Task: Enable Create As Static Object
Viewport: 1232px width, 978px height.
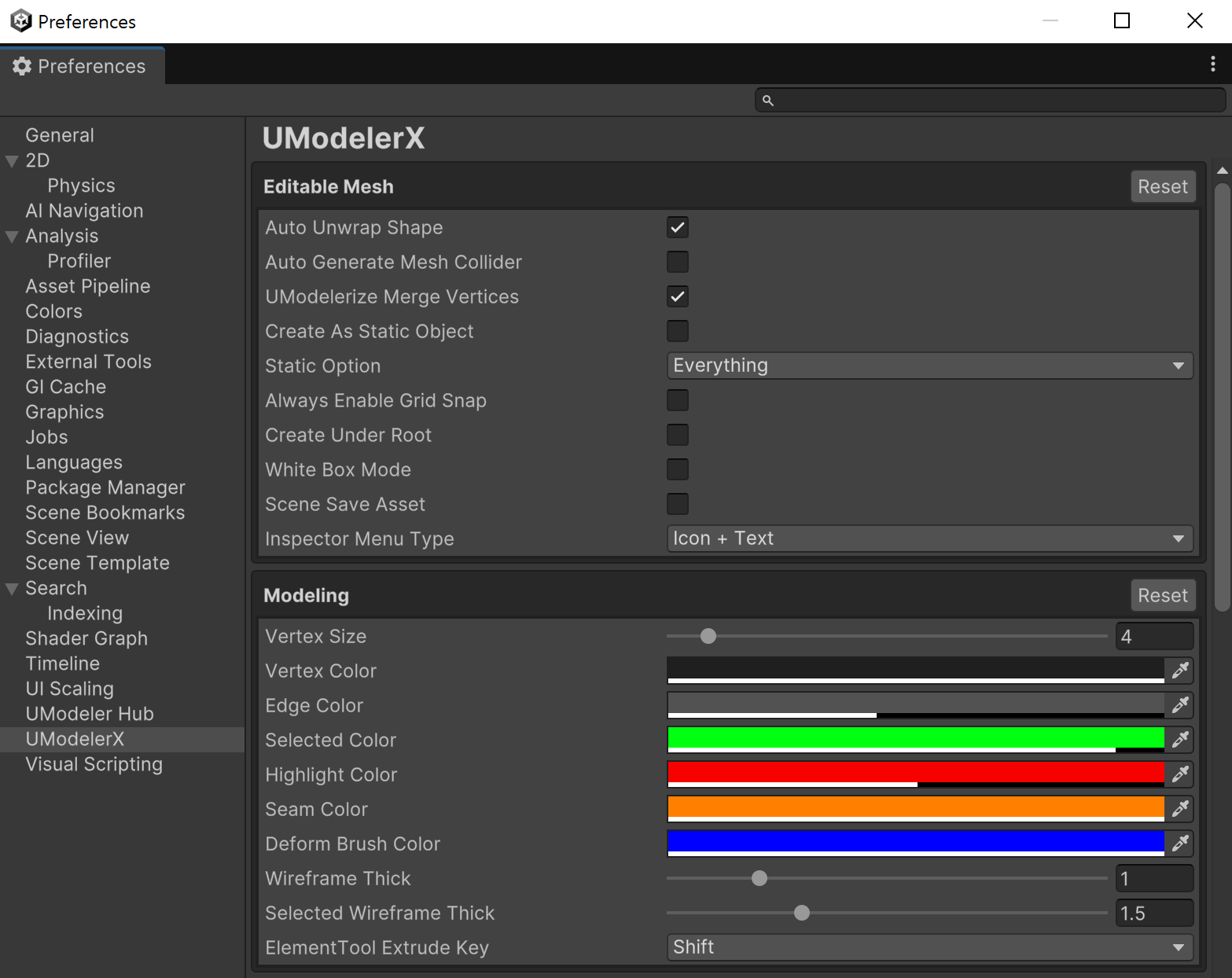Action: [x=678, y=331]
